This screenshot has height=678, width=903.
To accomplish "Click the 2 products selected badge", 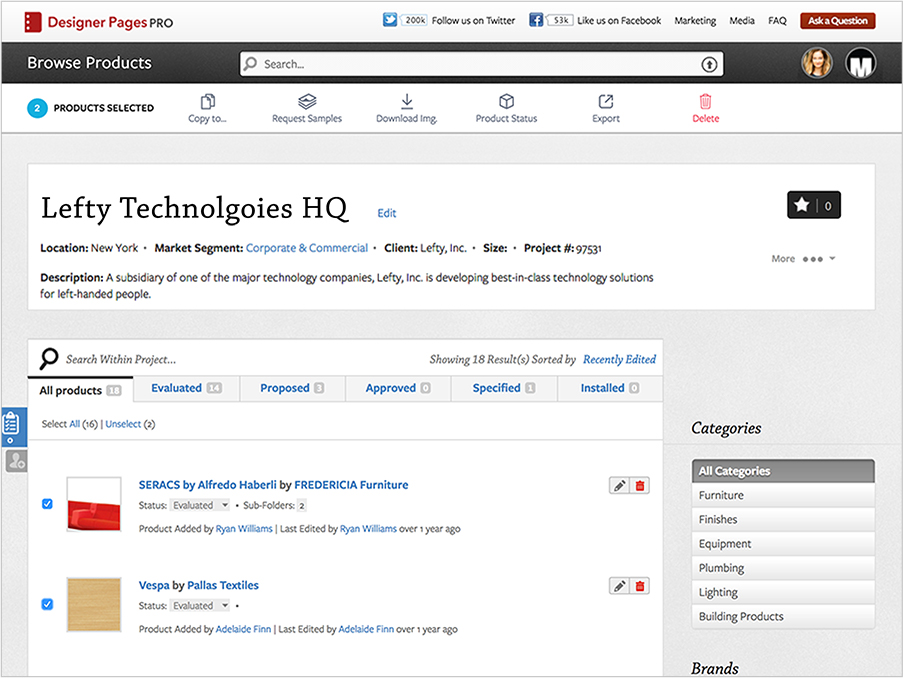I will click(37, 108).
